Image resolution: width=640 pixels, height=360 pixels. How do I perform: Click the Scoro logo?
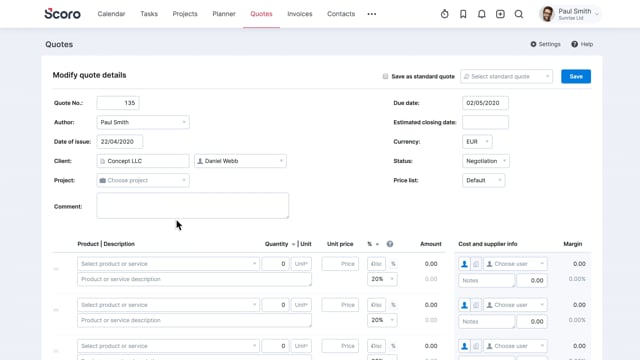62,13
